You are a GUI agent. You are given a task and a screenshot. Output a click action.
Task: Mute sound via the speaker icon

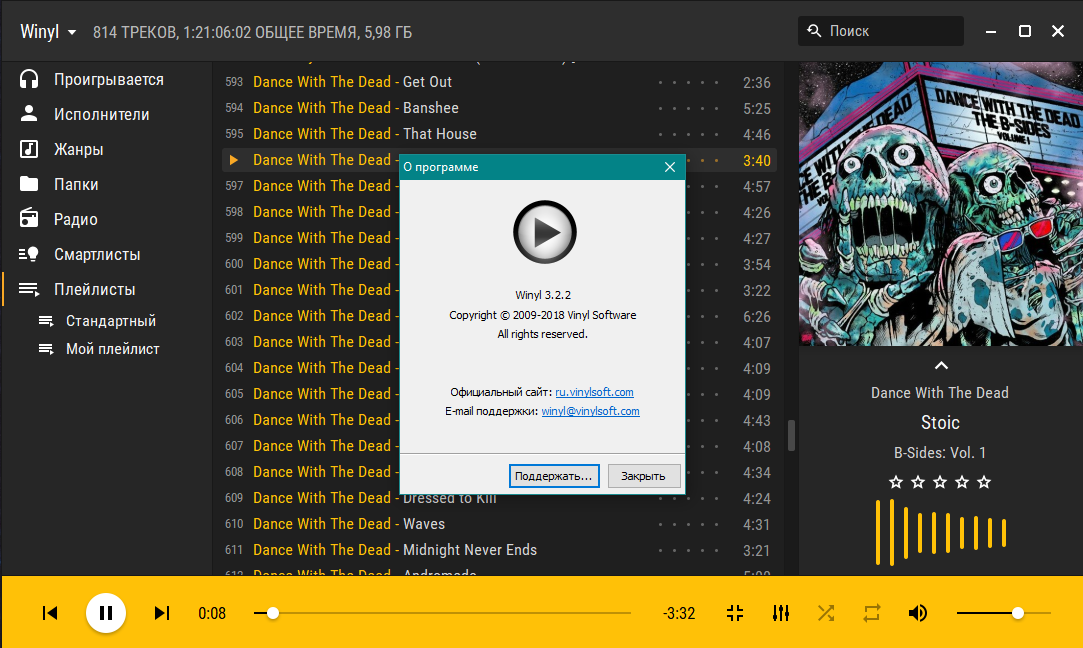coord(917,613)
